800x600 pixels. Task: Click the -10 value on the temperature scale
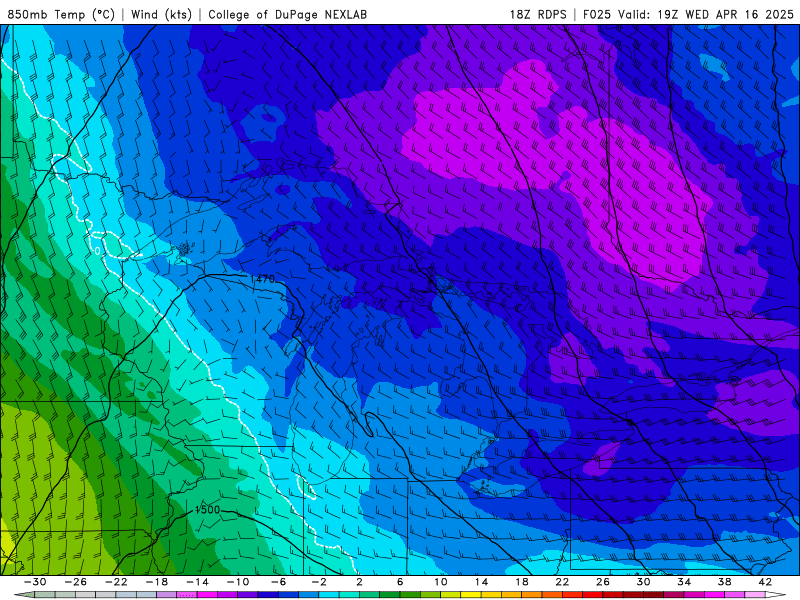238,582
